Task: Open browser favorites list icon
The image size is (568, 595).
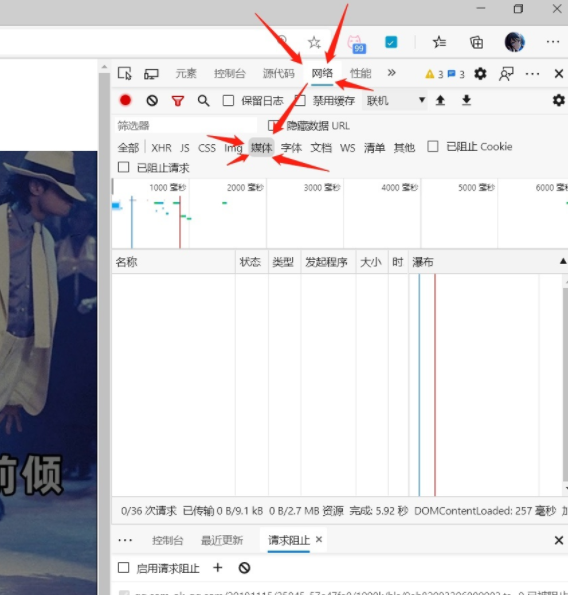Action: [x=439, y=42]
